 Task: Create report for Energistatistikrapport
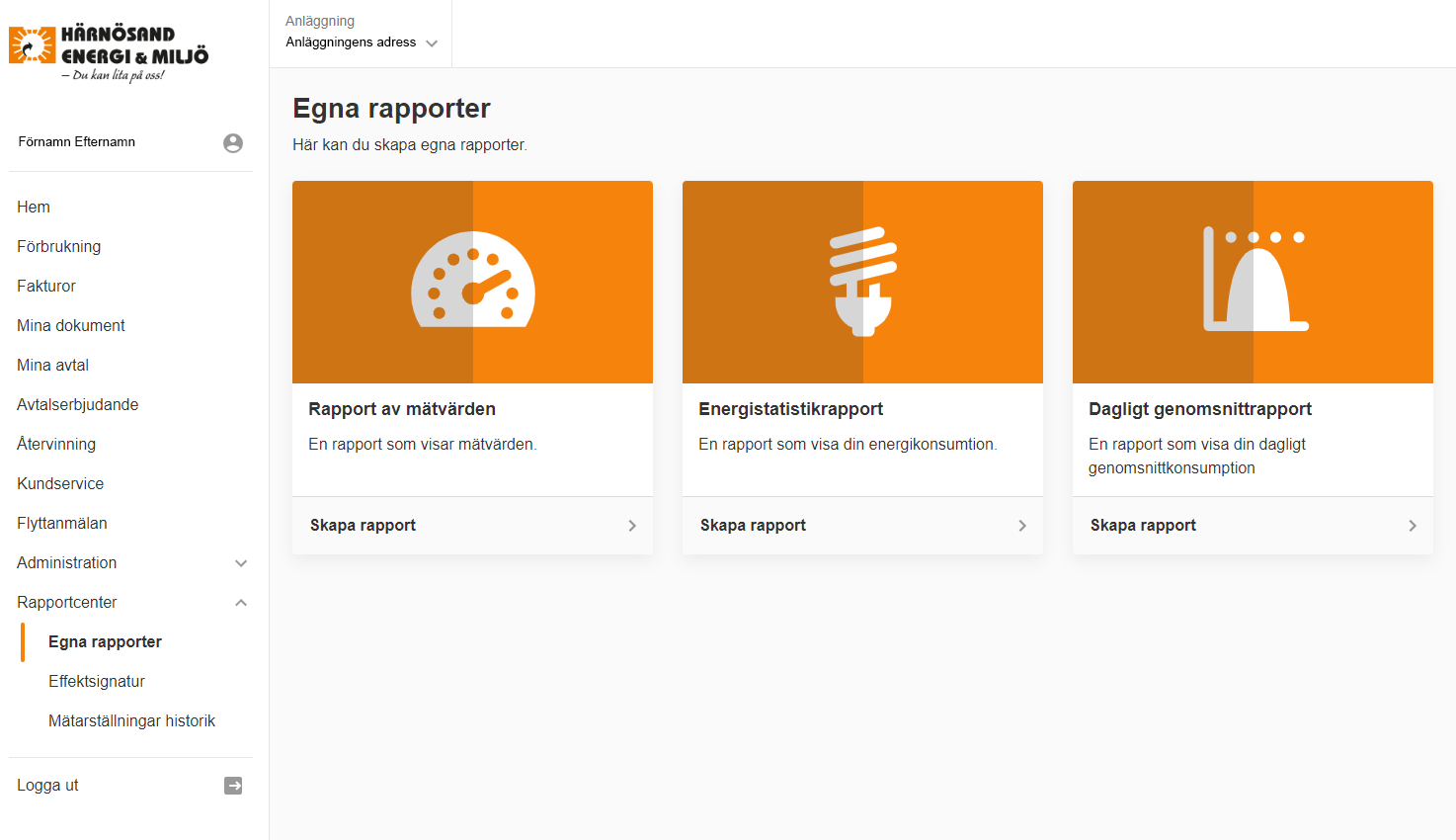point(754,526)
